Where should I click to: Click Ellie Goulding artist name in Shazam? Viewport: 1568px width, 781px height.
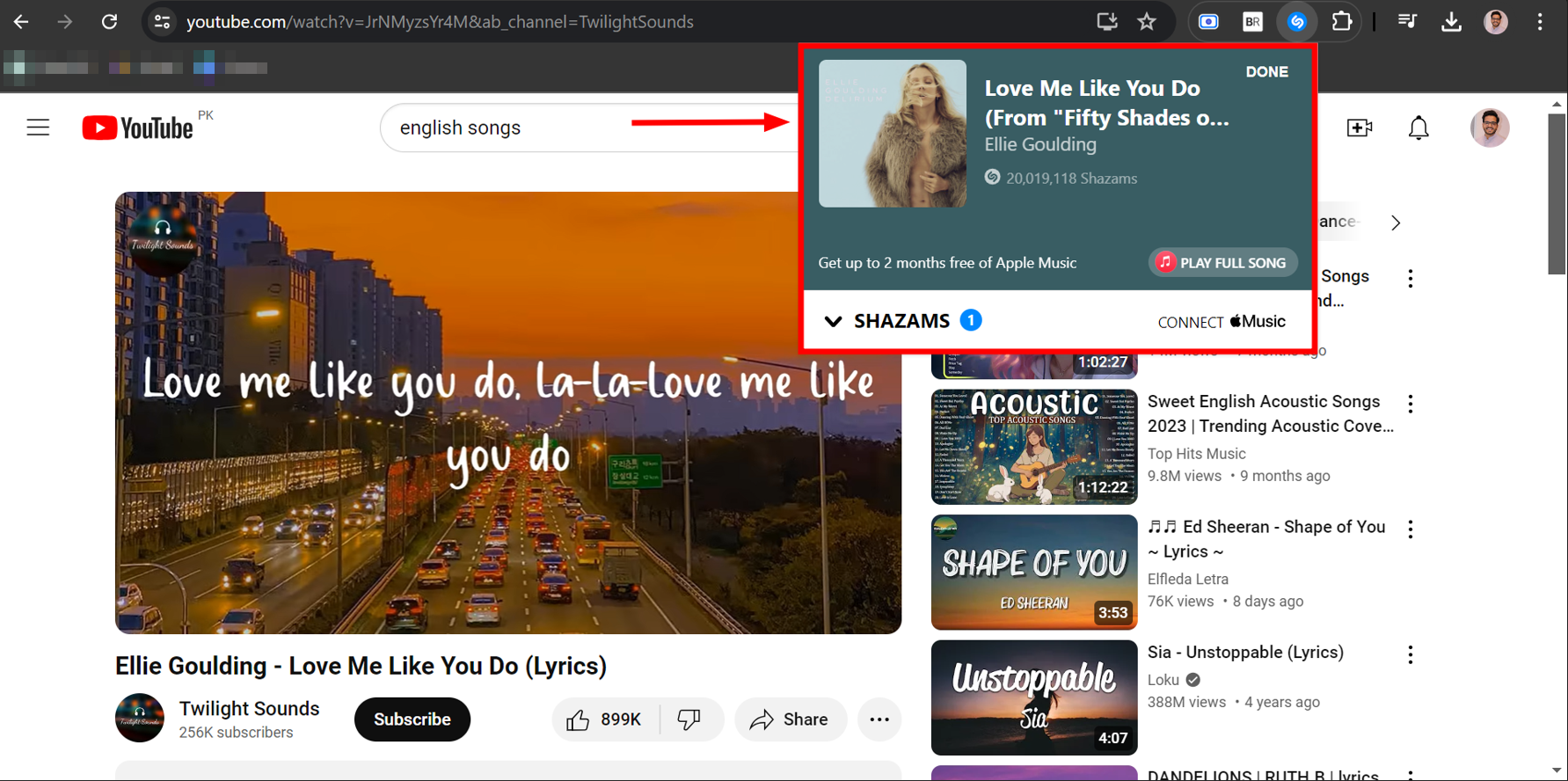tap(1040, 144)
